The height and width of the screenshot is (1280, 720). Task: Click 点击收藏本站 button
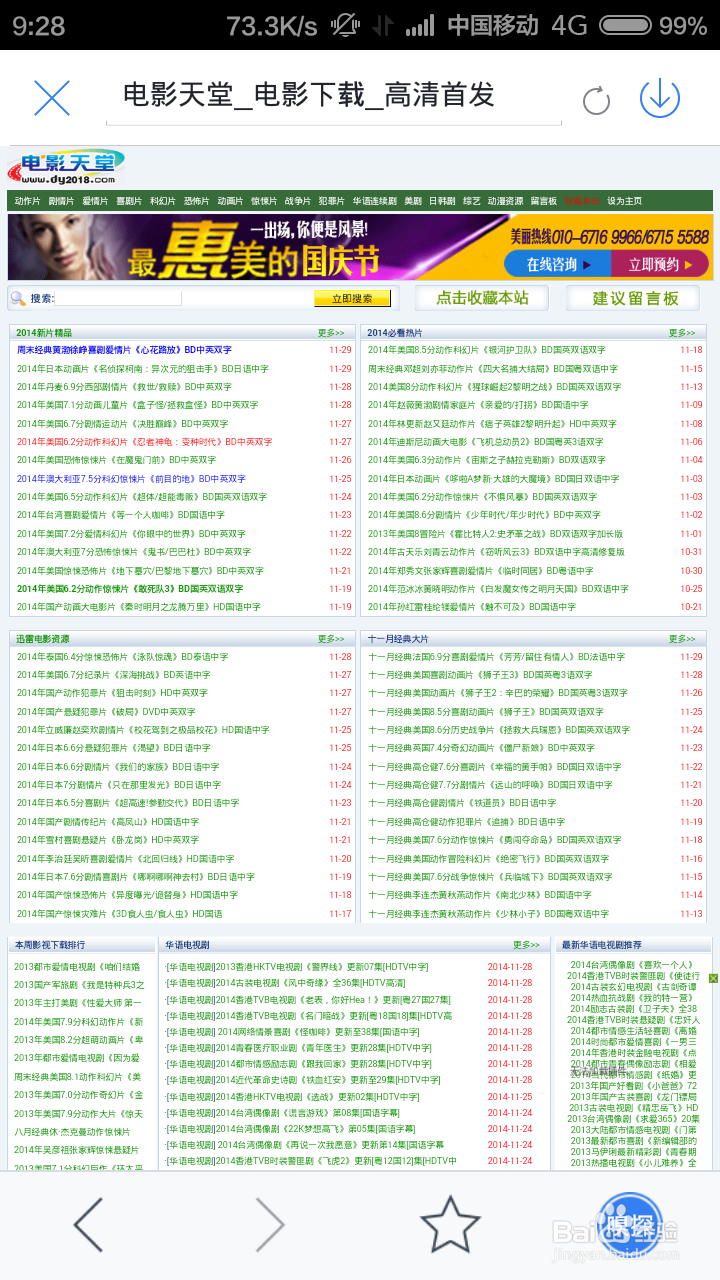[x=482, y=298]
